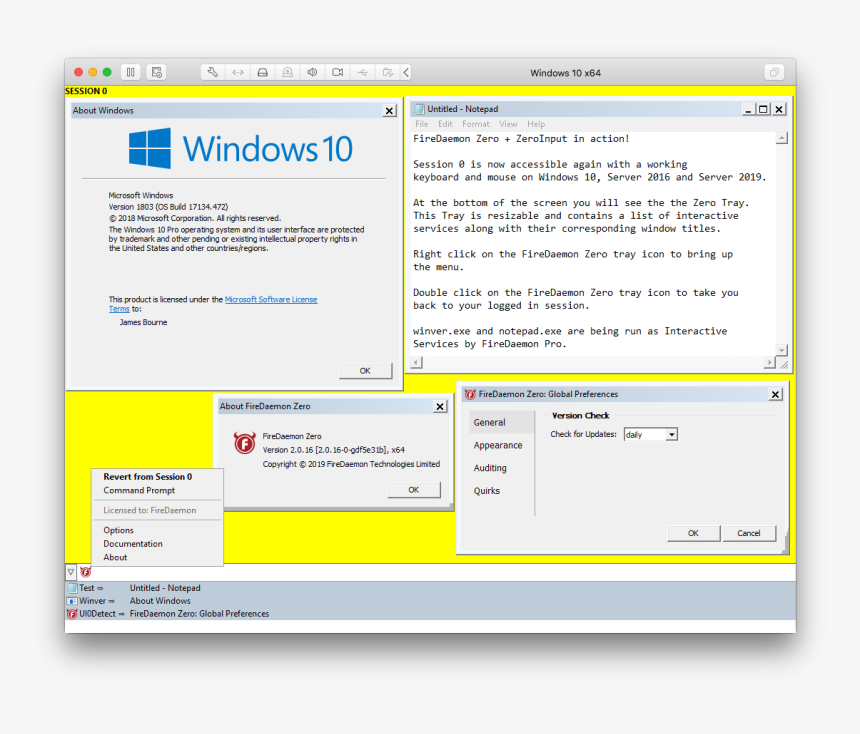Click the macOS yellow minimize button
The image size is (860, 734).
pyautogui.click(x=93, y=72)
